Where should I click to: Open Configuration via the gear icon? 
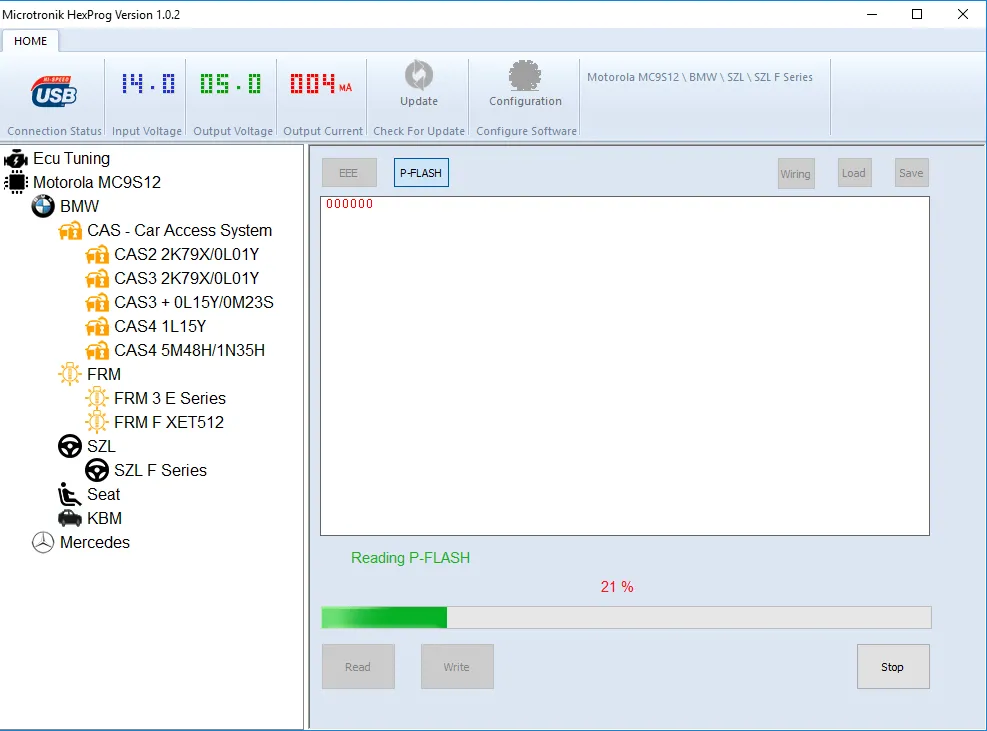point(524,76)
